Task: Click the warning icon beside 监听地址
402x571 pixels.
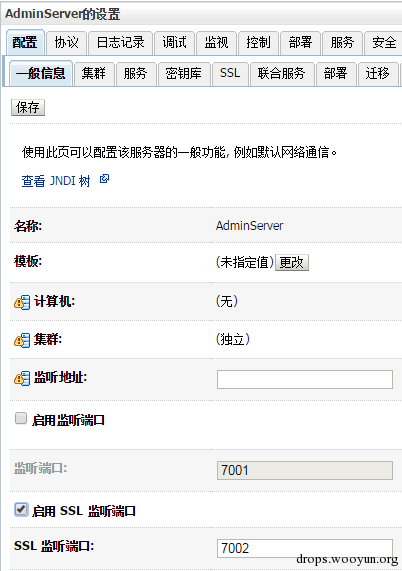Action: (22, 378)
